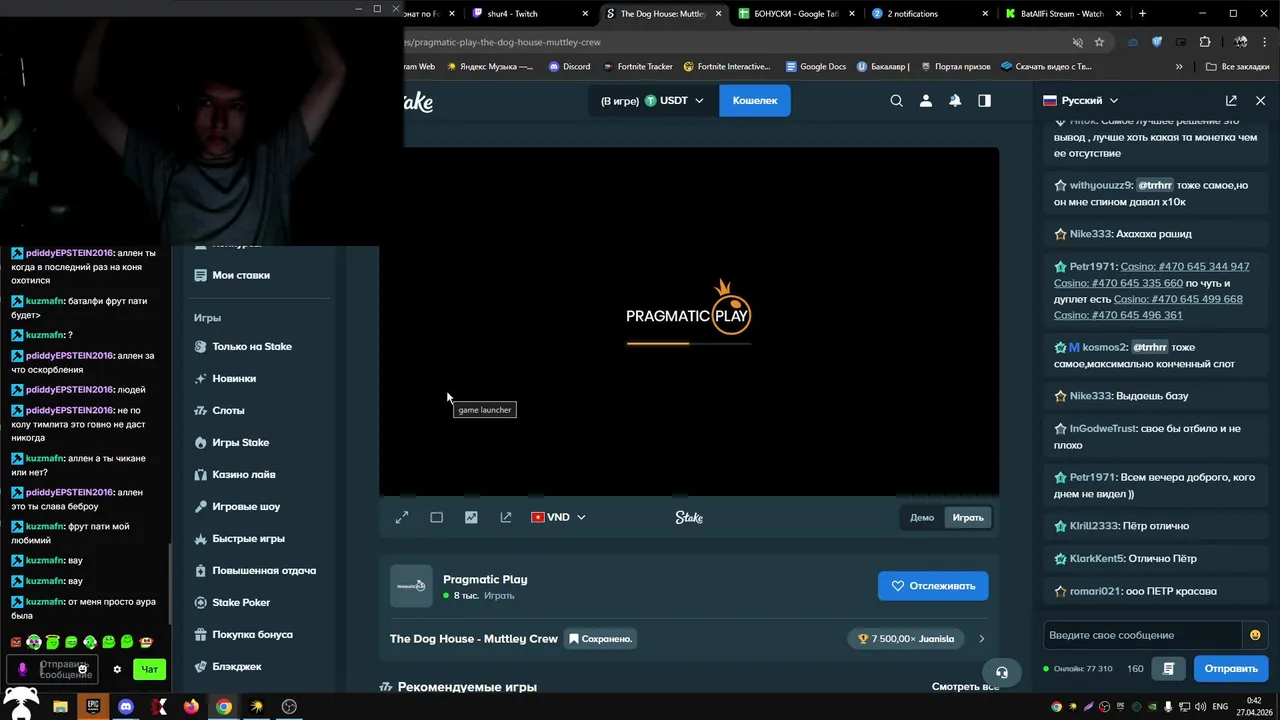
Task: Switch to theatre mode below the game
Action: point(437,517)
